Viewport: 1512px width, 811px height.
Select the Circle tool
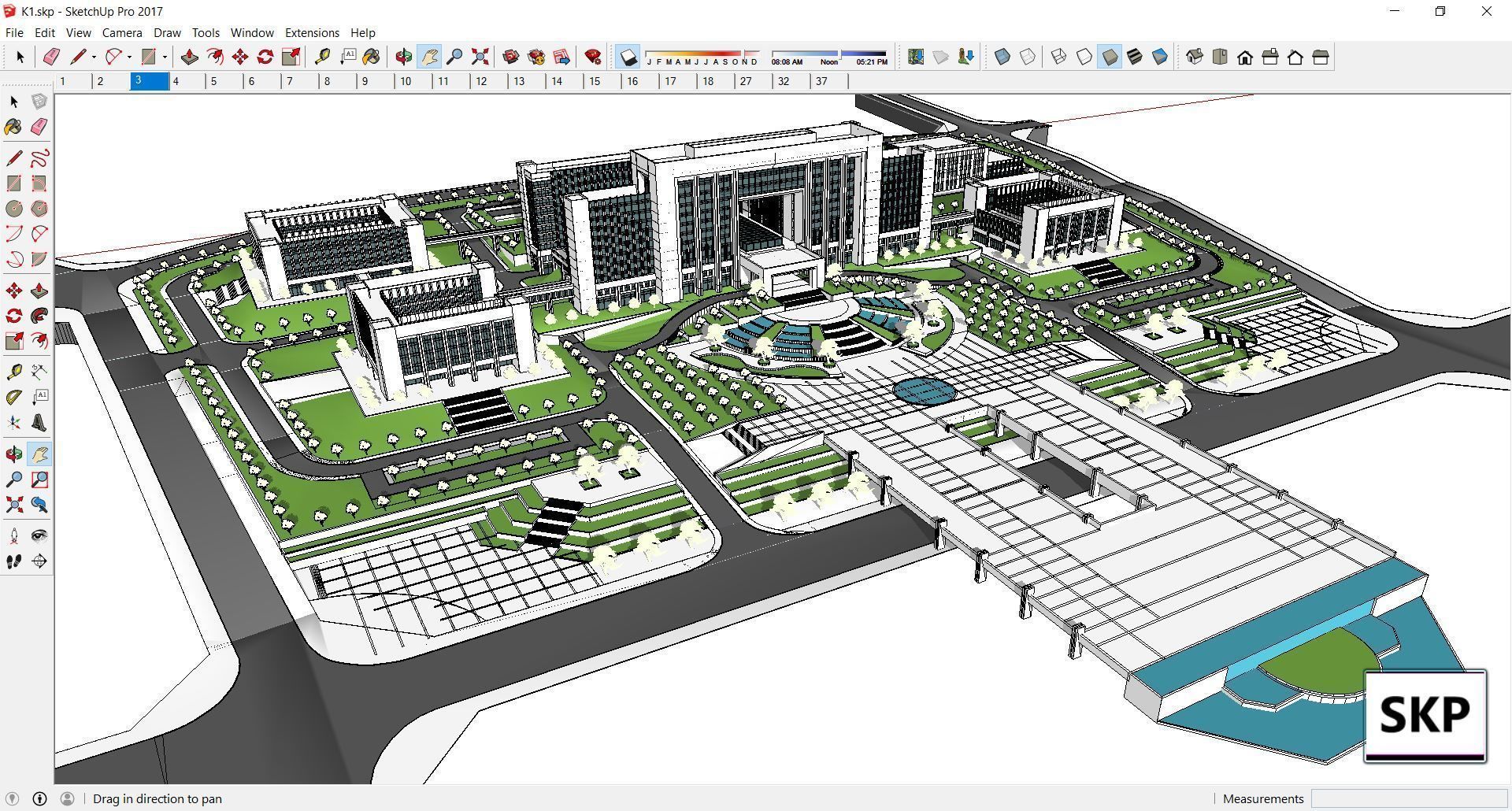[14, 209]
